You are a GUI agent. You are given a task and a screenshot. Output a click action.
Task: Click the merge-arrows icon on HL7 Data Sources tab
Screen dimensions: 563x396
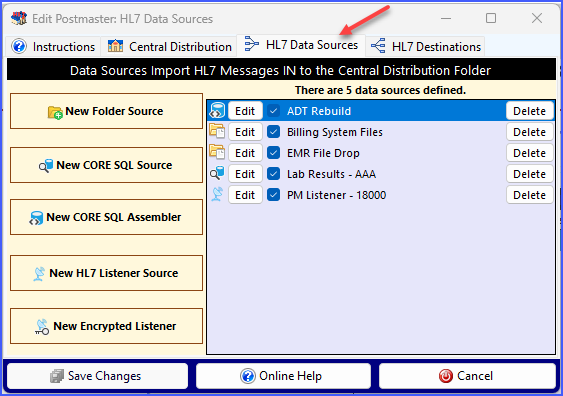click(251, 44)
